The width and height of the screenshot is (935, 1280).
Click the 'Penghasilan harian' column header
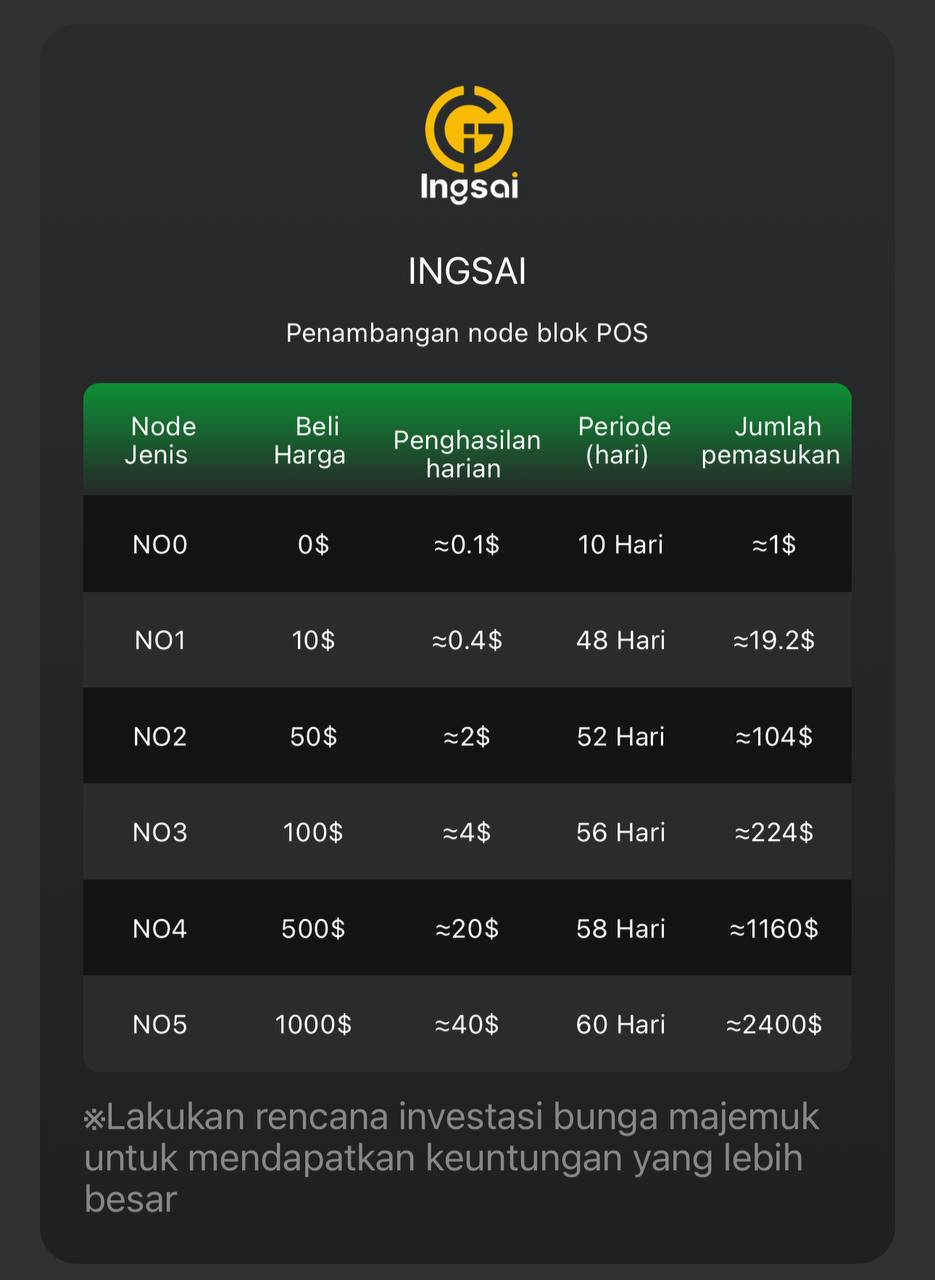click(466, 455)
